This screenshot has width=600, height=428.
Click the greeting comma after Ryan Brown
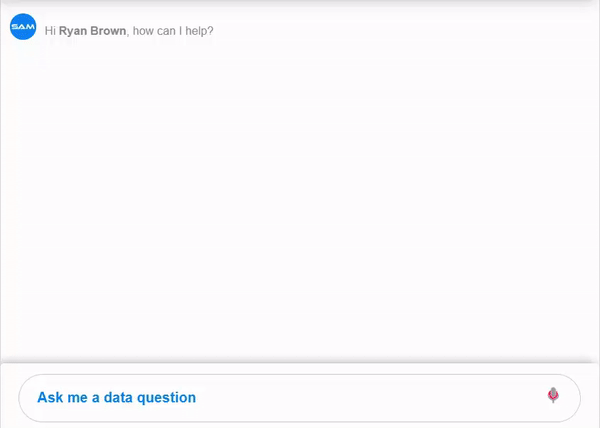coord(128,34)
